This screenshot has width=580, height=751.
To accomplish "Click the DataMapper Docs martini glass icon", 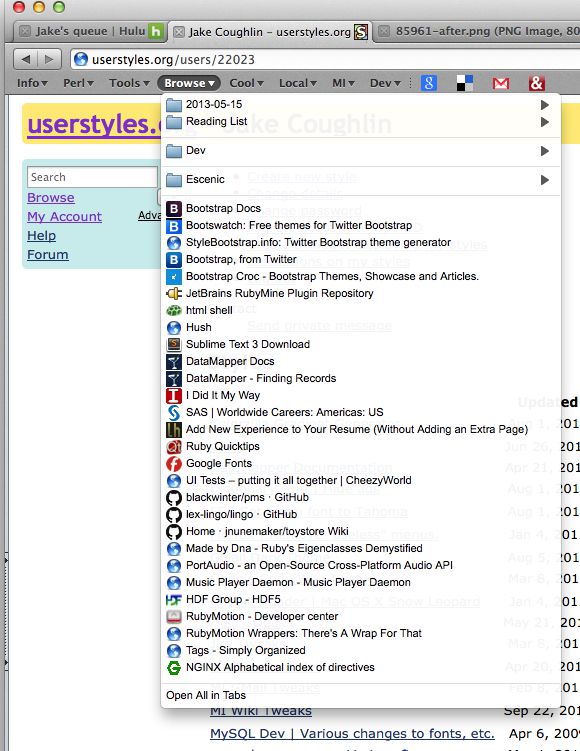I will [174, 362].
